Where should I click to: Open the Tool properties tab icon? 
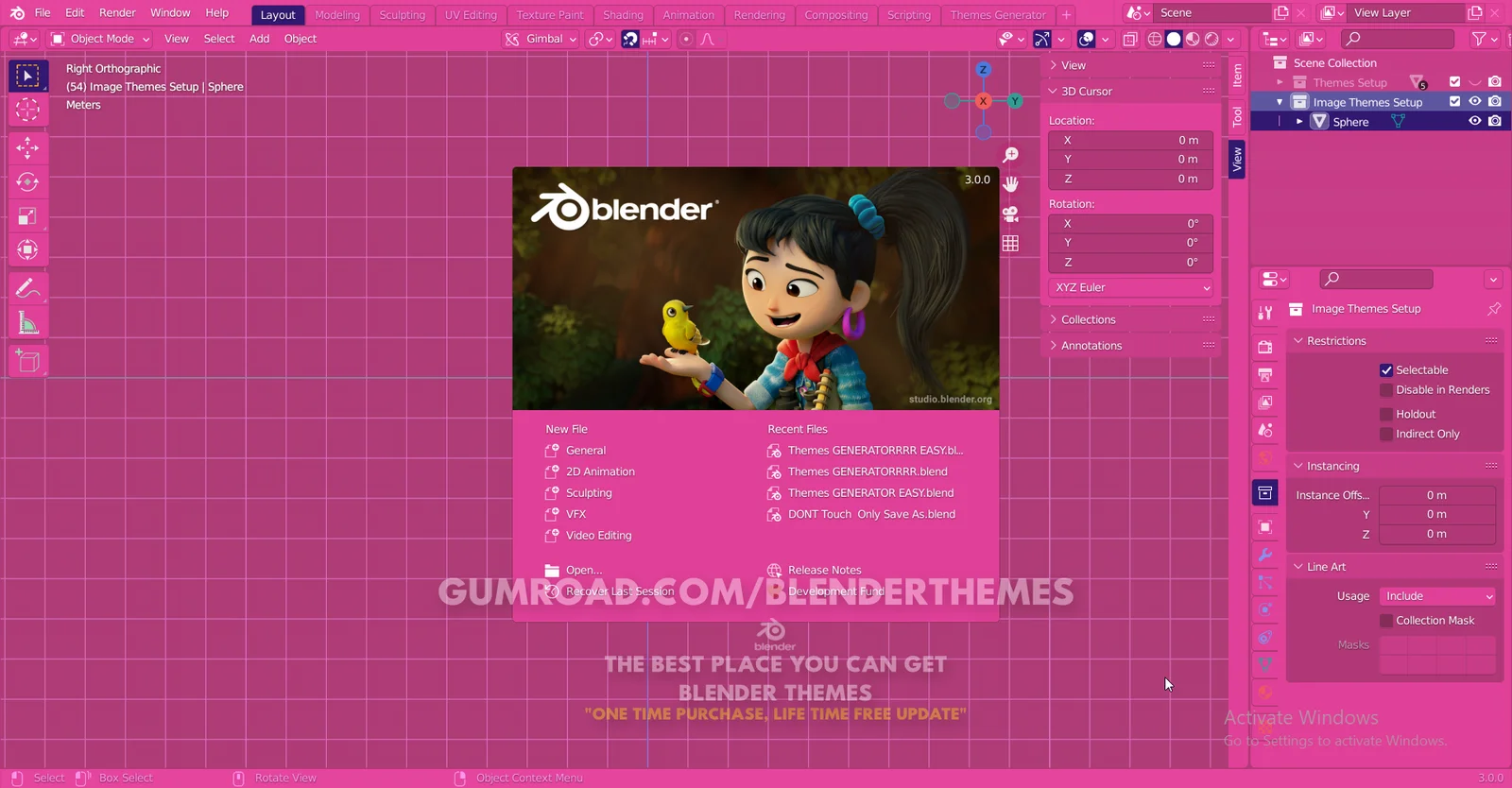[1265, 313]
